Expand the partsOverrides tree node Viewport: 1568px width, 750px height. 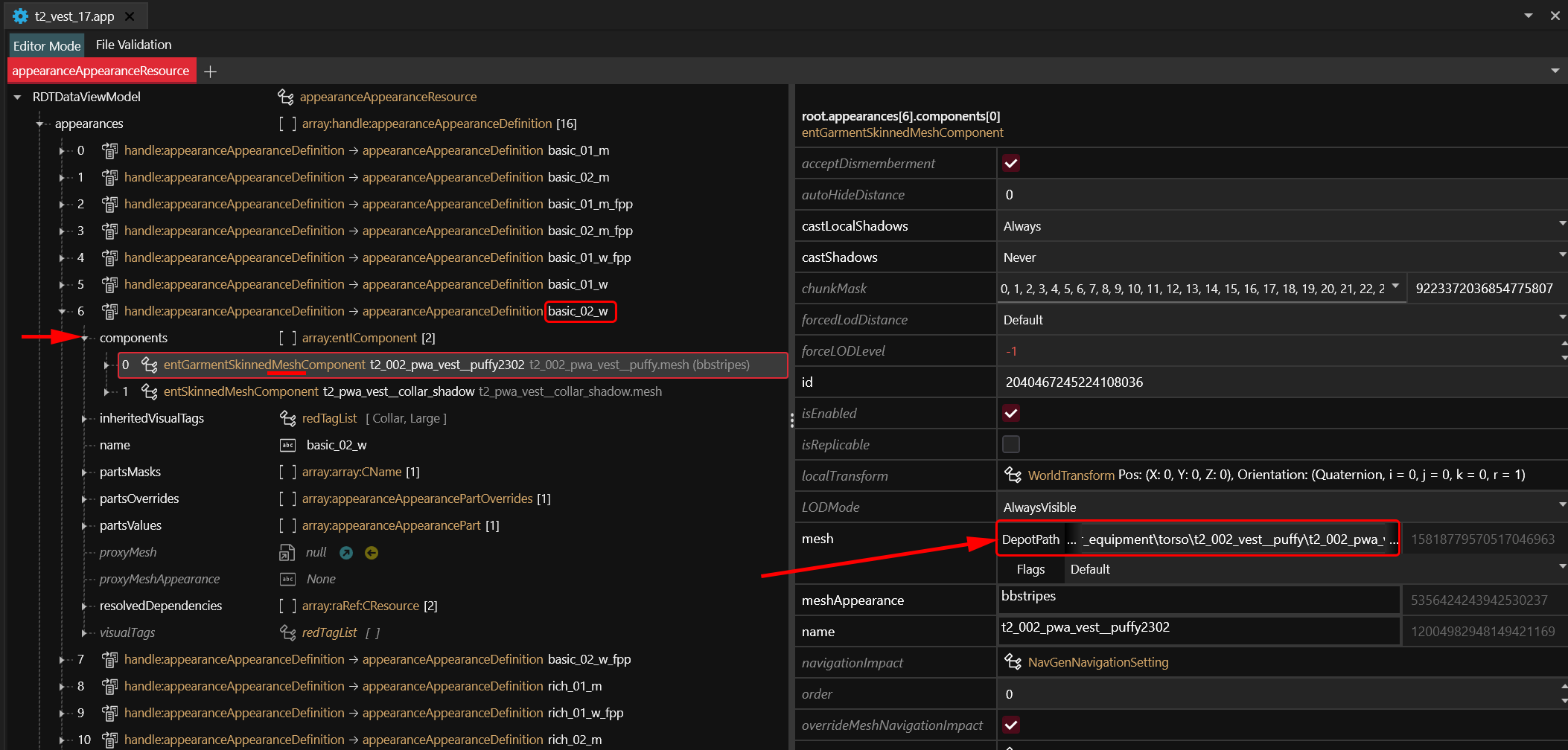85,499
